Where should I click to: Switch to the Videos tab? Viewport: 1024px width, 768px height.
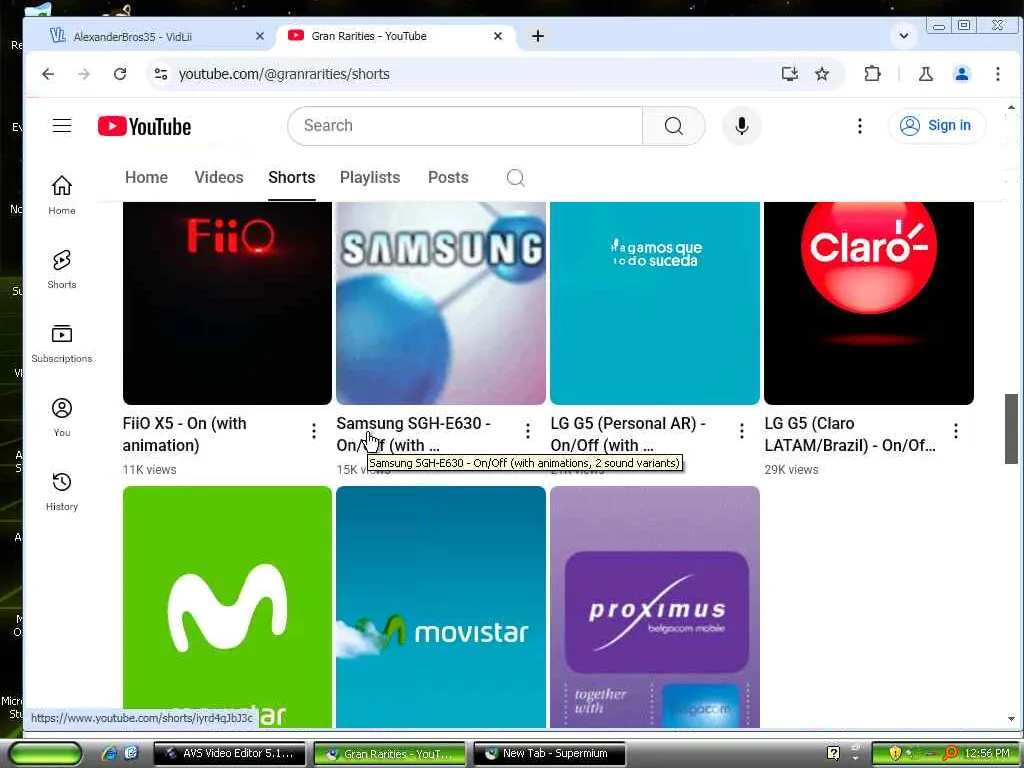[219, 178]
